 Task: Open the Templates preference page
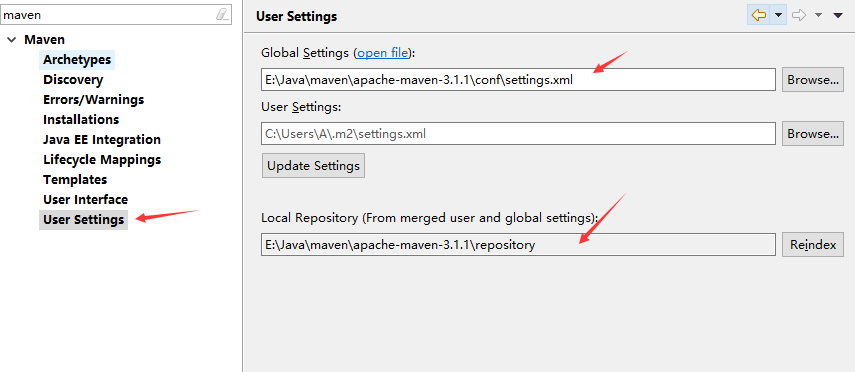point(75,179)
